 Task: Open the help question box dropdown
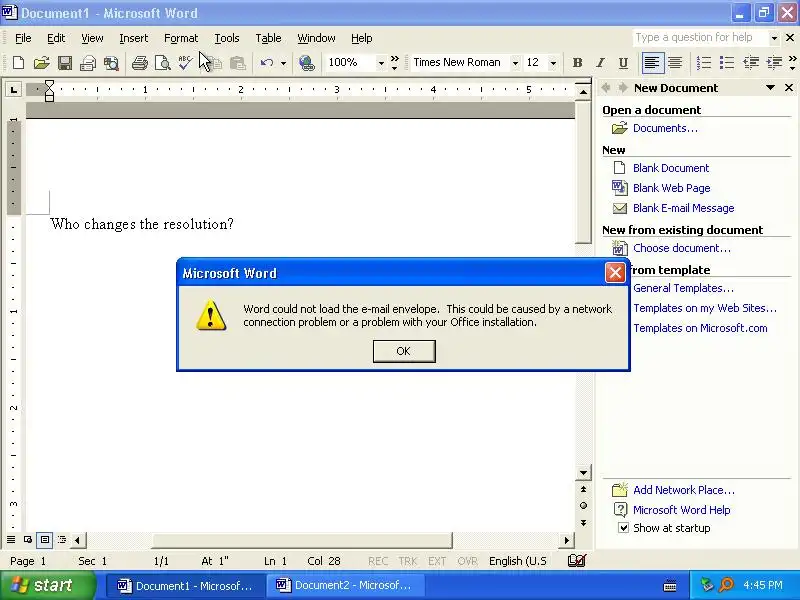[x=774, y=38]
